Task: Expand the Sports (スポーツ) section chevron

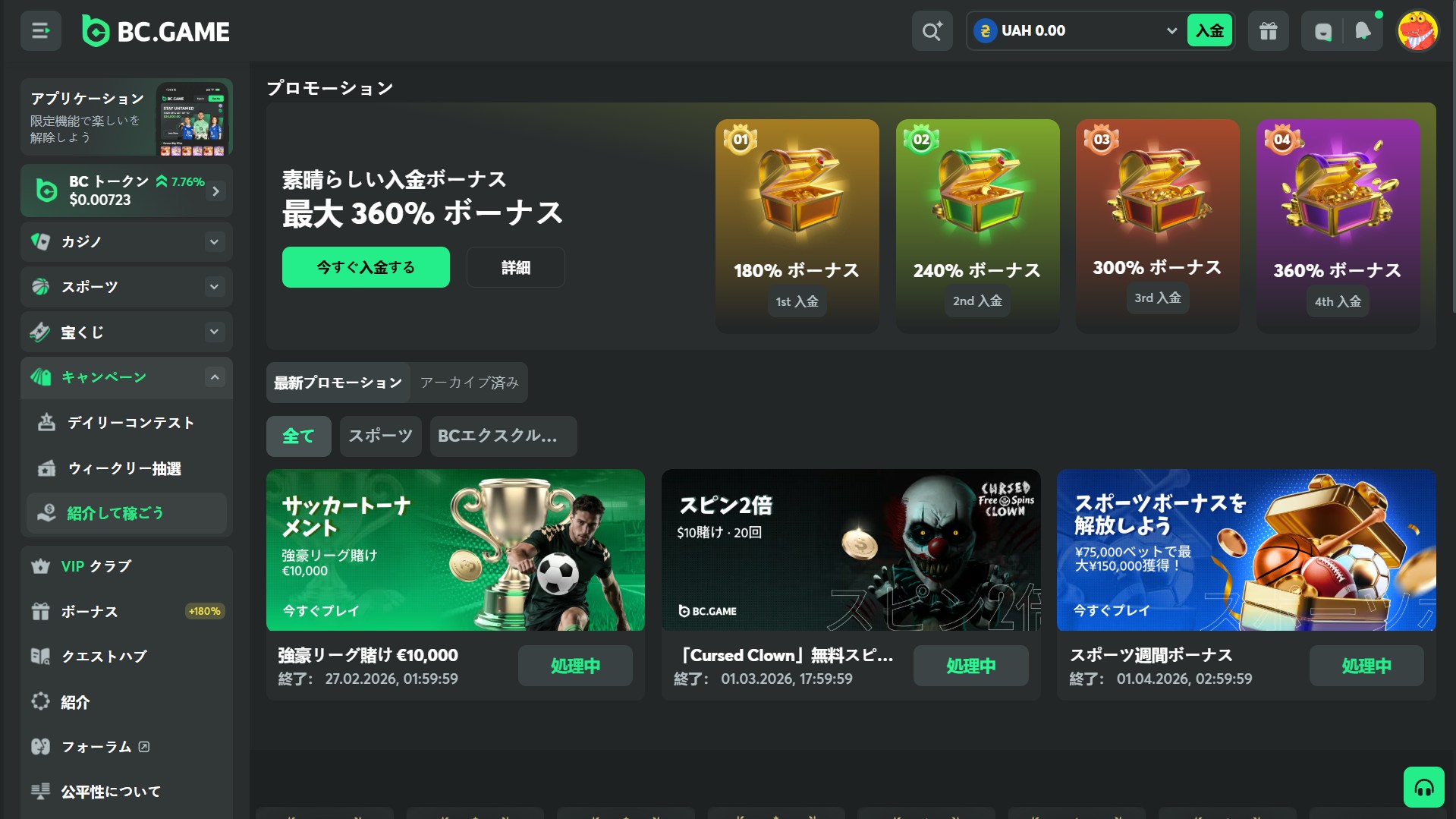Action: pyautogui.click(x=215, y=287)
